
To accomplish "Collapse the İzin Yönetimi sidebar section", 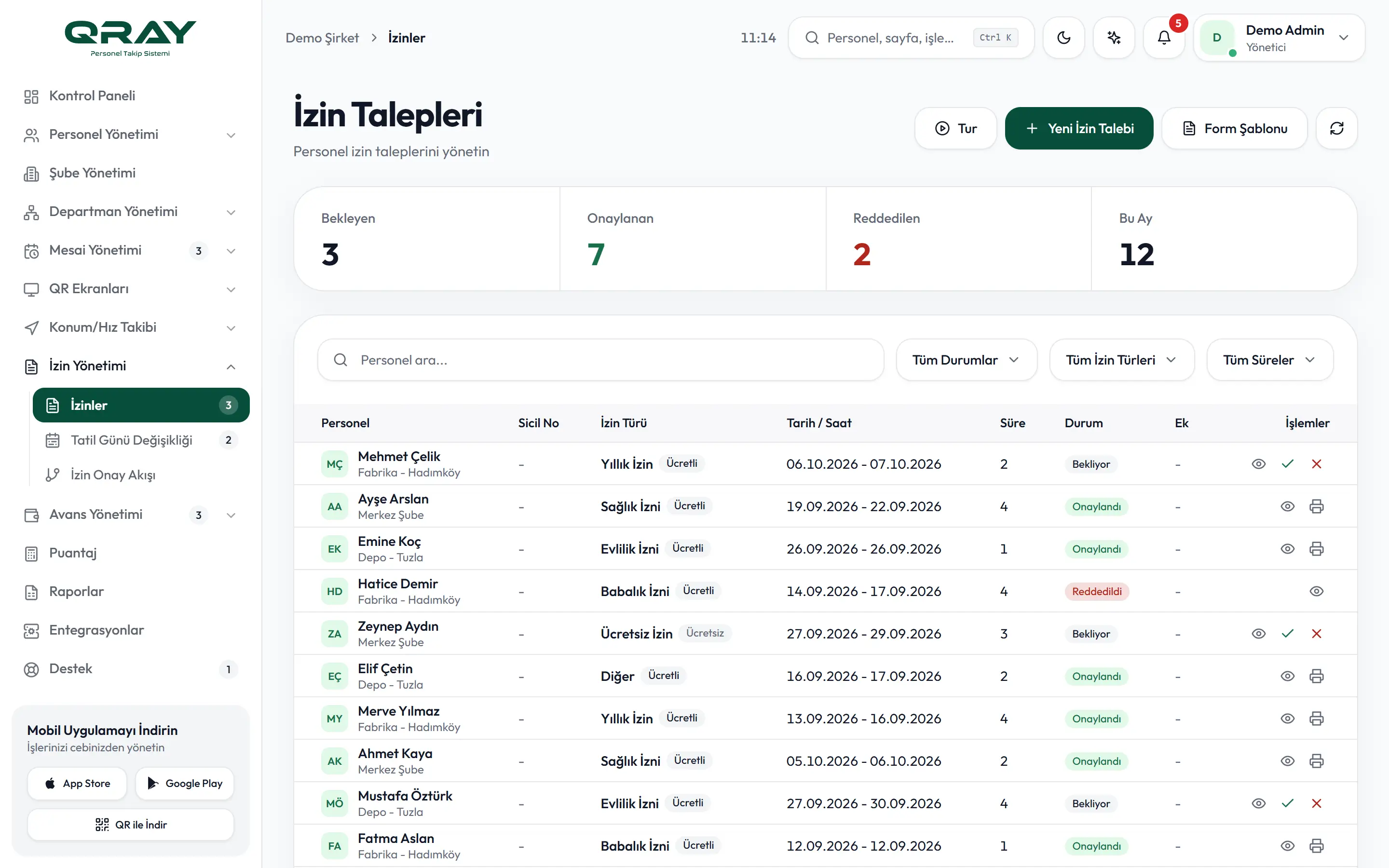I will (131, 366).
